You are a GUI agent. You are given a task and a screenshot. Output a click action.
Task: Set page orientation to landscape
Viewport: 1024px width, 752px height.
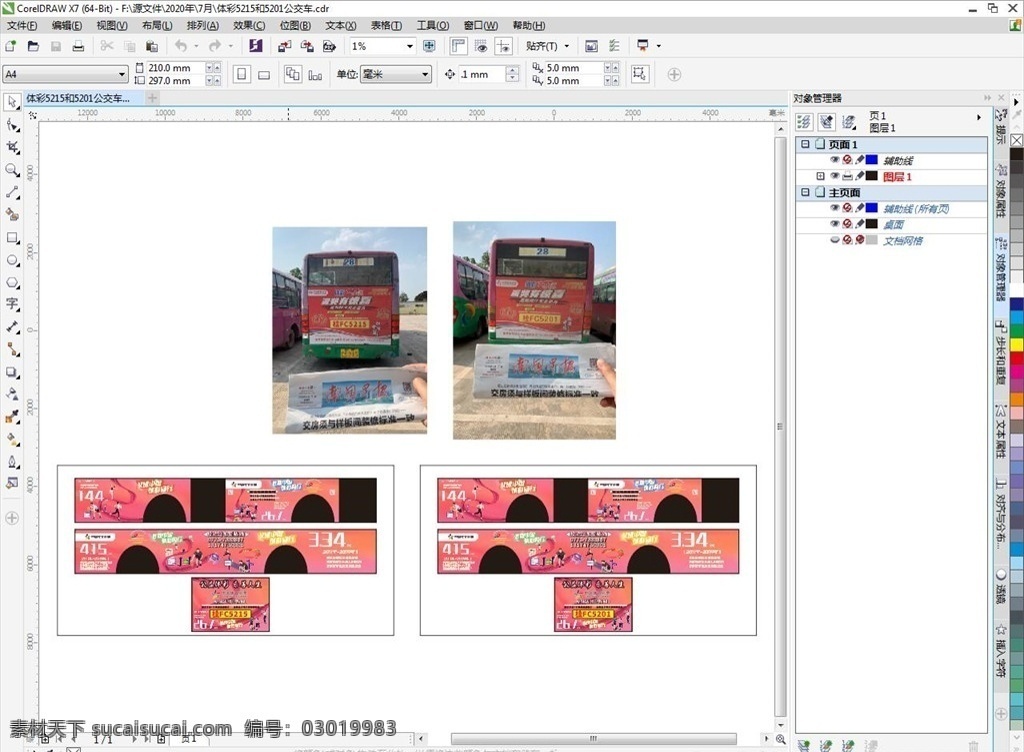[x=264, y=74]
